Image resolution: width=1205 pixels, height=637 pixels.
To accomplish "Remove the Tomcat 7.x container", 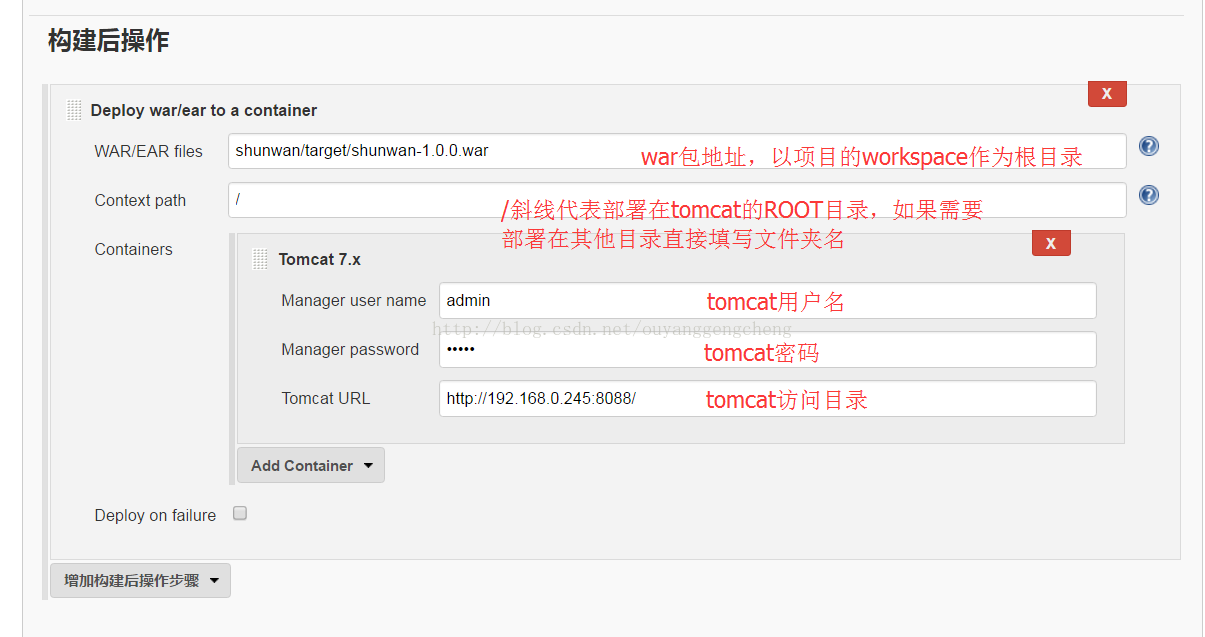I will 1051,243.
